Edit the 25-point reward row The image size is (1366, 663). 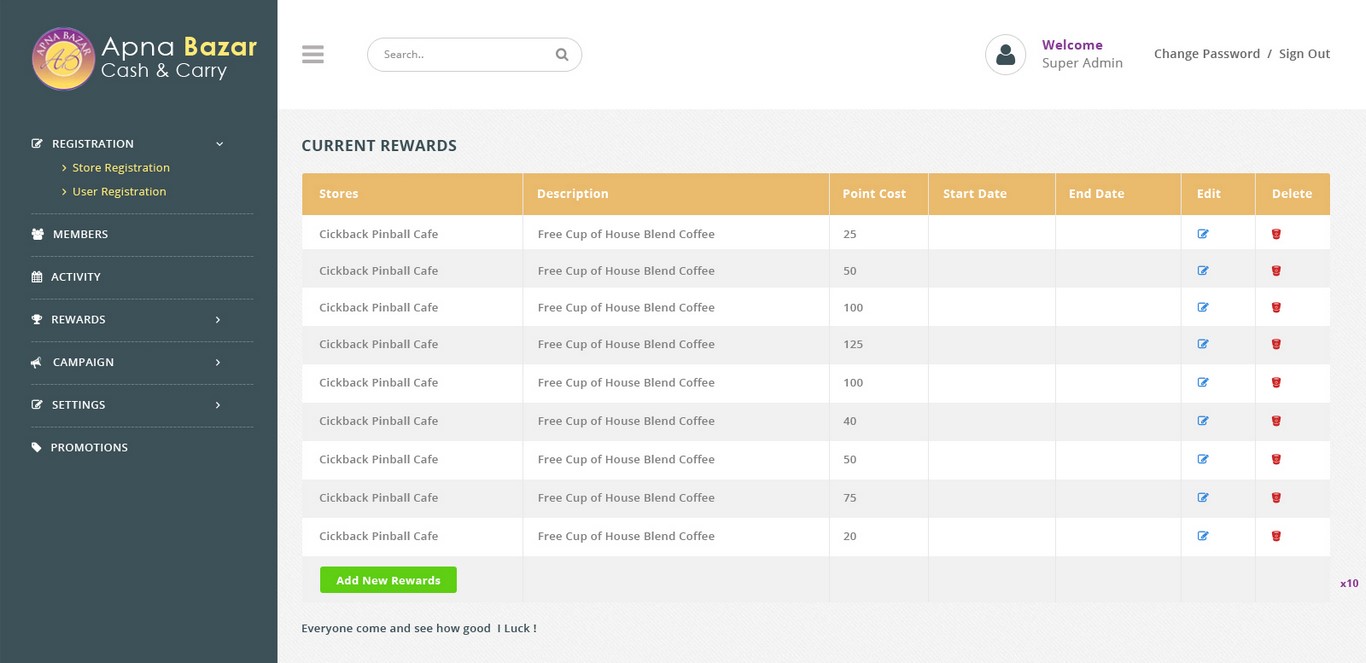(1203, 234)
